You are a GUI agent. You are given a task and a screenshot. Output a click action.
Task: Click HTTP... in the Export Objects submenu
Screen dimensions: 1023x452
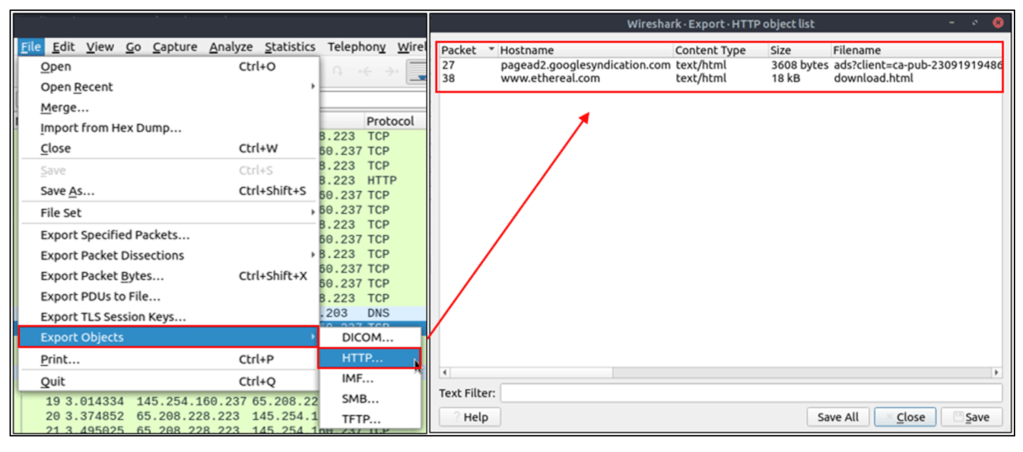tap(361, 358)
